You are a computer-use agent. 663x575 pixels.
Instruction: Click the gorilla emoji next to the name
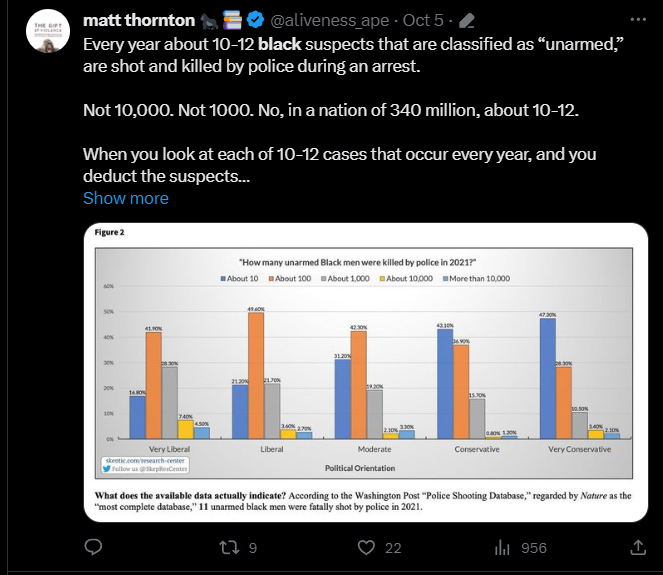click(x=208, y=20)
